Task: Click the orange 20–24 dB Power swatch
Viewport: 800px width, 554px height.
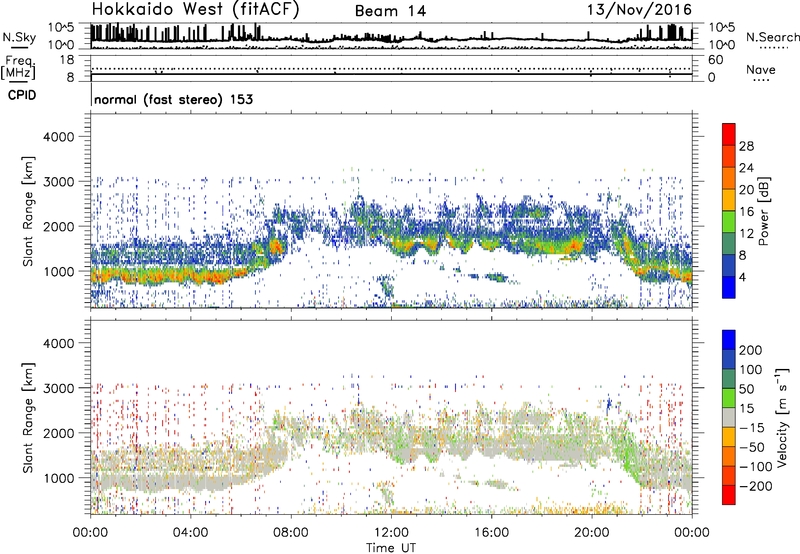Action: [x=729, y=178]
